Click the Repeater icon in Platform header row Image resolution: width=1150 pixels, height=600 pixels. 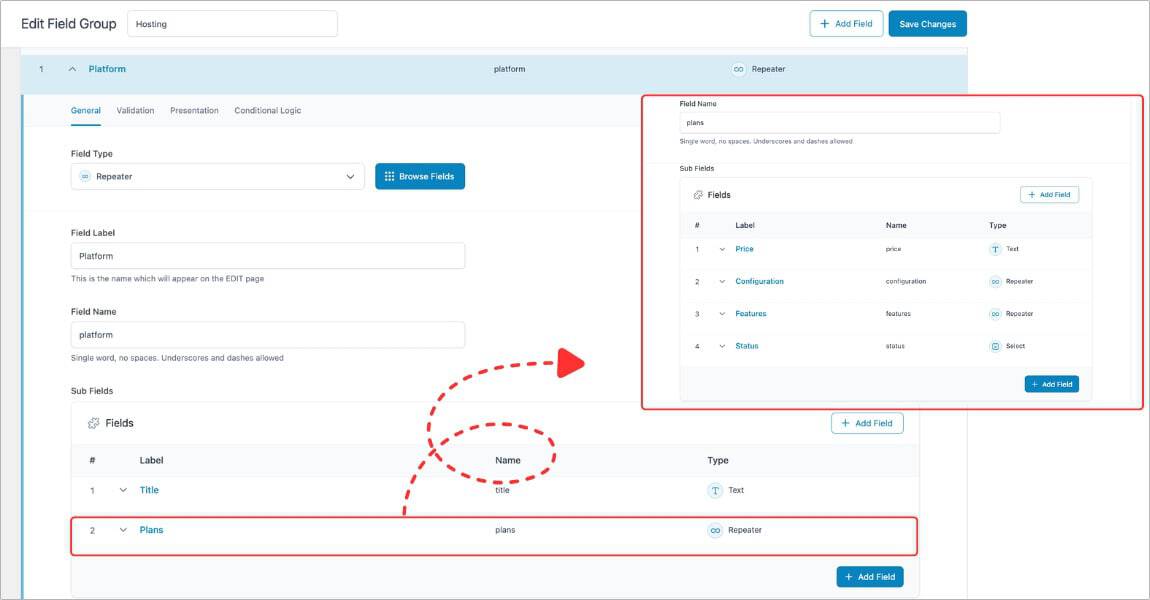[739, 69]
